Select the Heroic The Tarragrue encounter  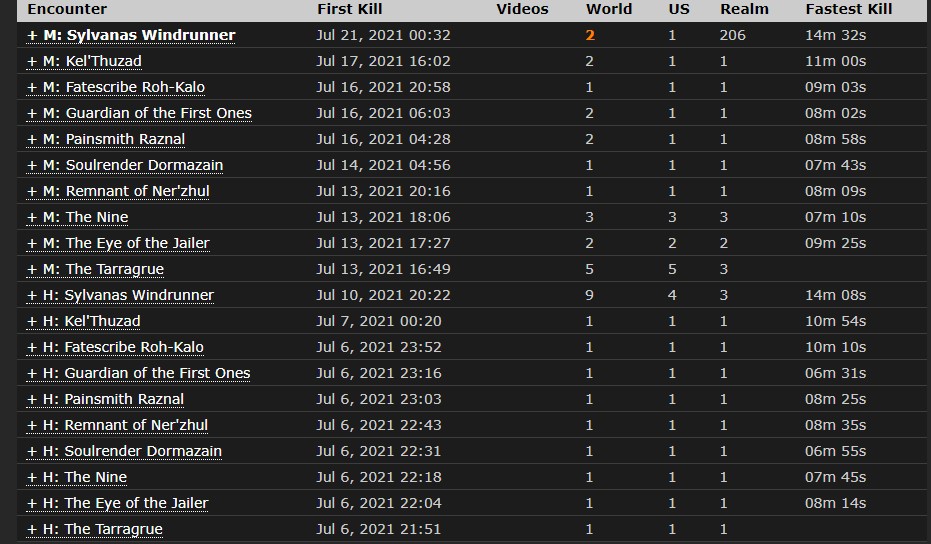click(x=94, y=529)
